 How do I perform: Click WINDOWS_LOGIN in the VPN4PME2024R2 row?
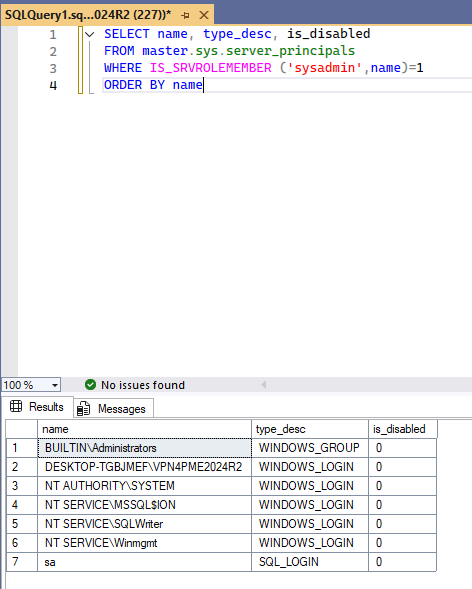coord(310,467)
